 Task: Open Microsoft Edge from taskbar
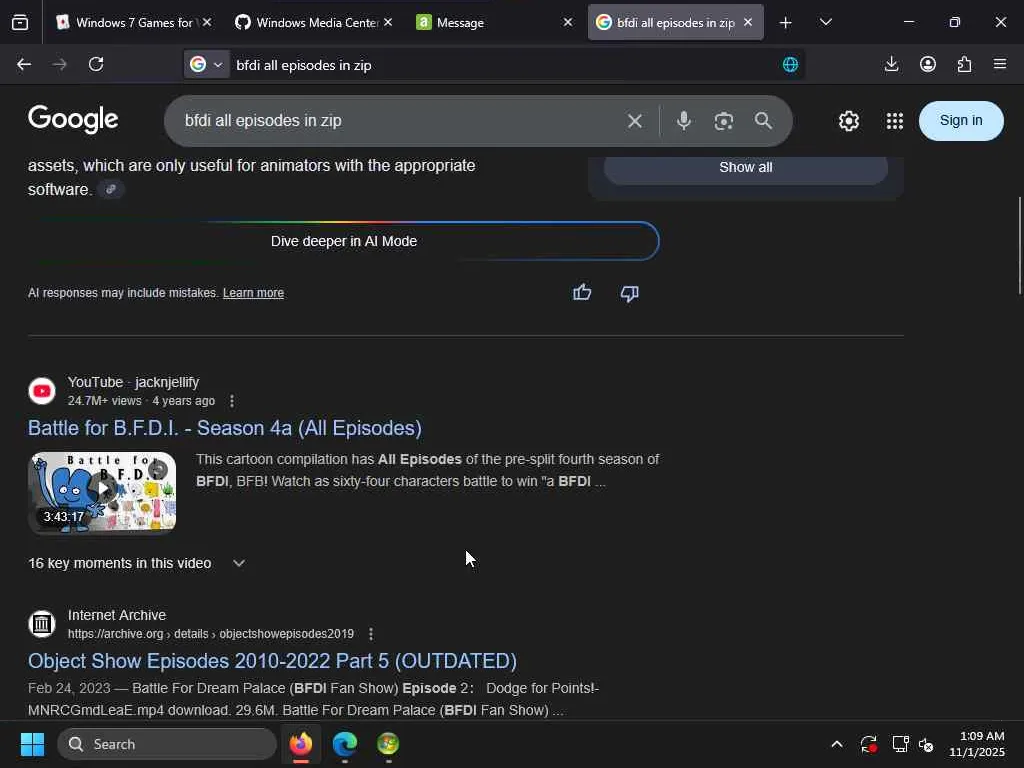coord(345,744)
